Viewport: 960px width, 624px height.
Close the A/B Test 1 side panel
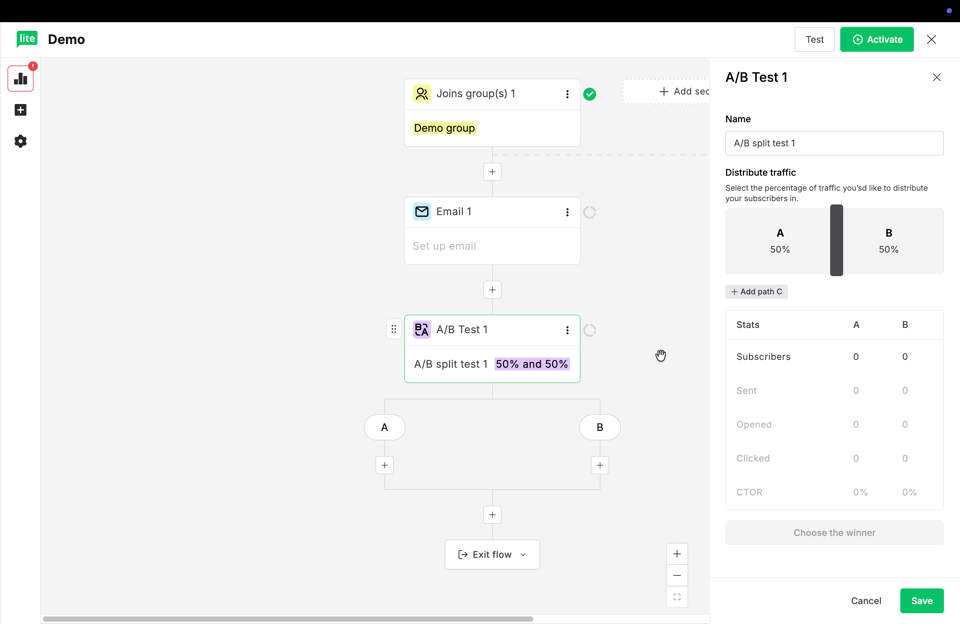click(937, 77)
